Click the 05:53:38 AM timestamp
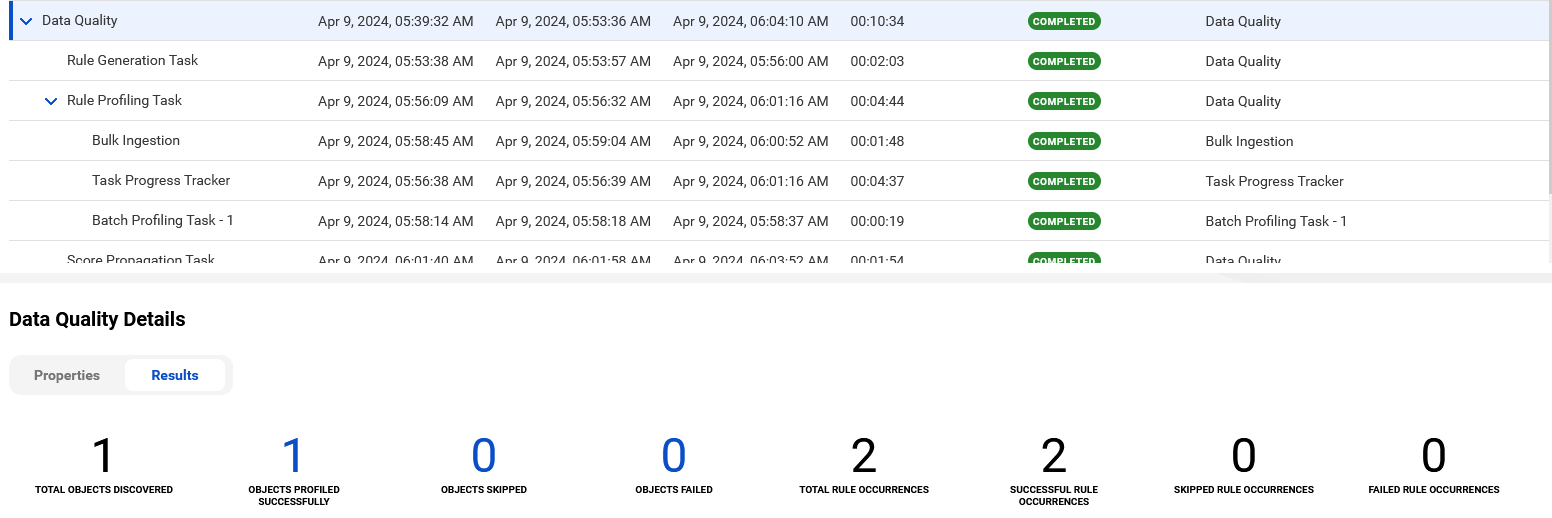The width and height of the screenshot is (1552, 518). (395, 61)
